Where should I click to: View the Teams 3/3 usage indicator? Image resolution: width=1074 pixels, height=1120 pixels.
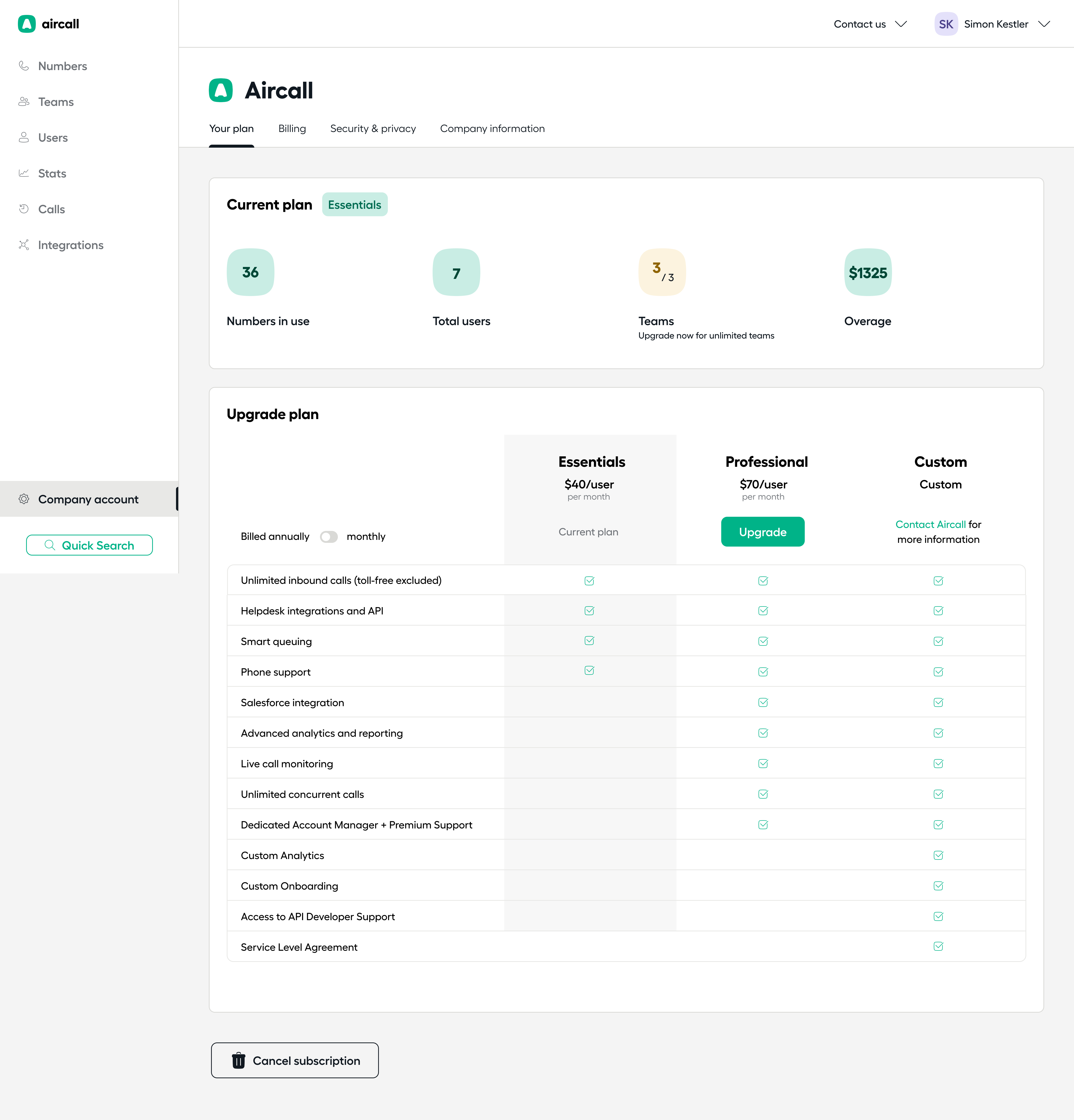point(661,272)
